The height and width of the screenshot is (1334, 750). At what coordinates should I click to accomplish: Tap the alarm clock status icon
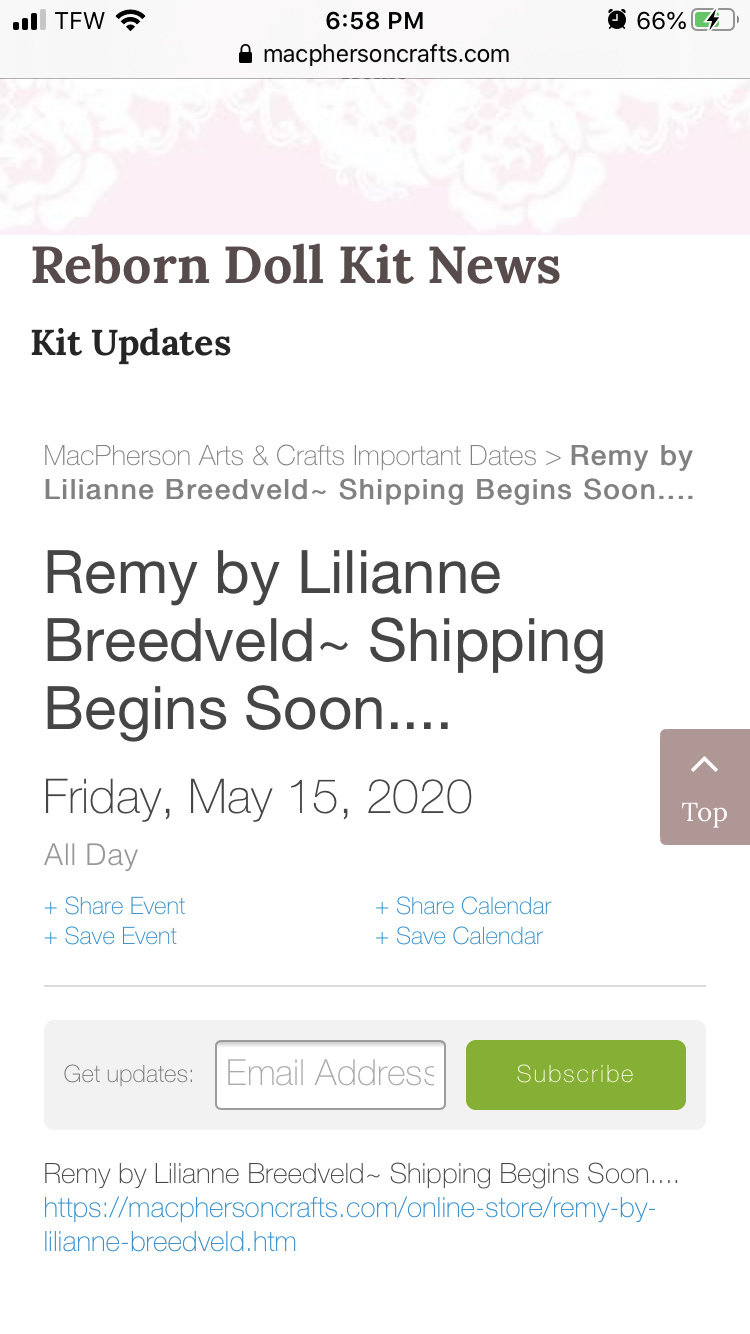point(617,20)
